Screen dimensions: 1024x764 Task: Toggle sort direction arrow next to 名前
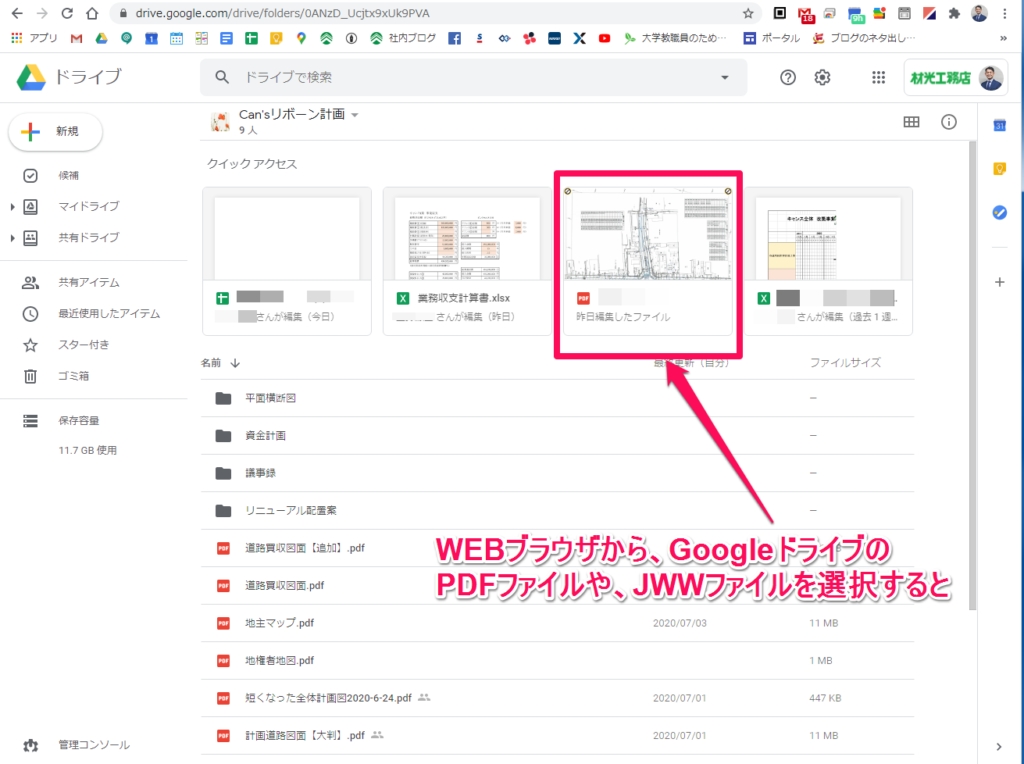click(x=235, y=363)
